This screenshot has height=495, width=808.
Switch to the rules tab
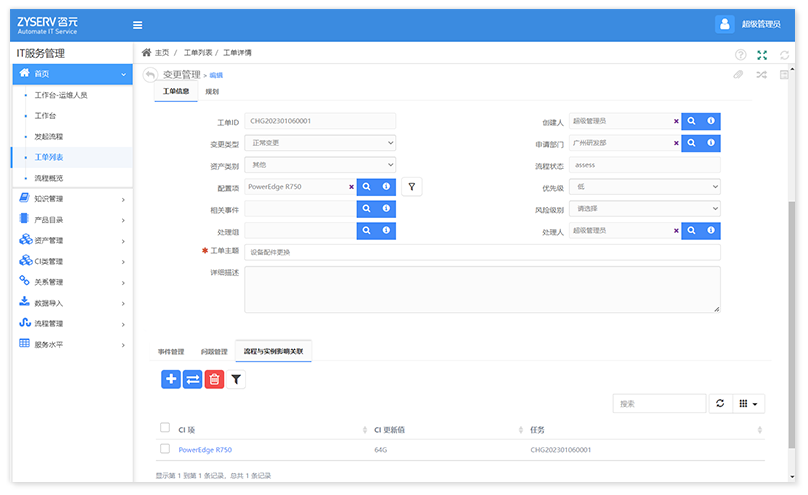[212, 92]
